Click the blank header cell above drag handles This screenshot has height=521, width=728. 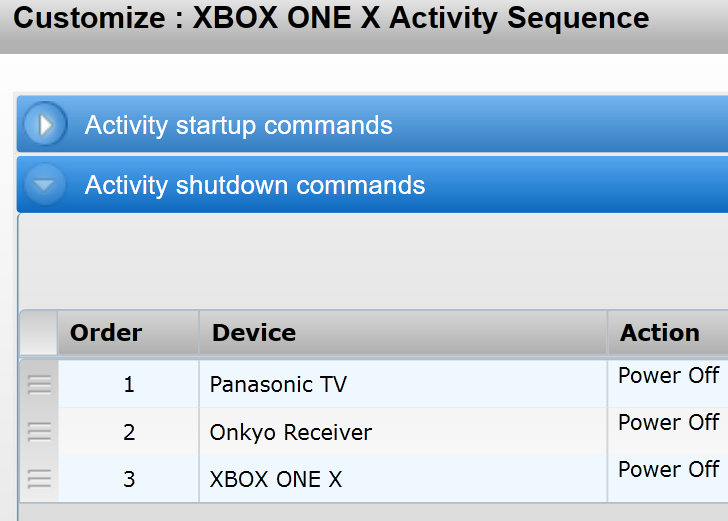39,332
